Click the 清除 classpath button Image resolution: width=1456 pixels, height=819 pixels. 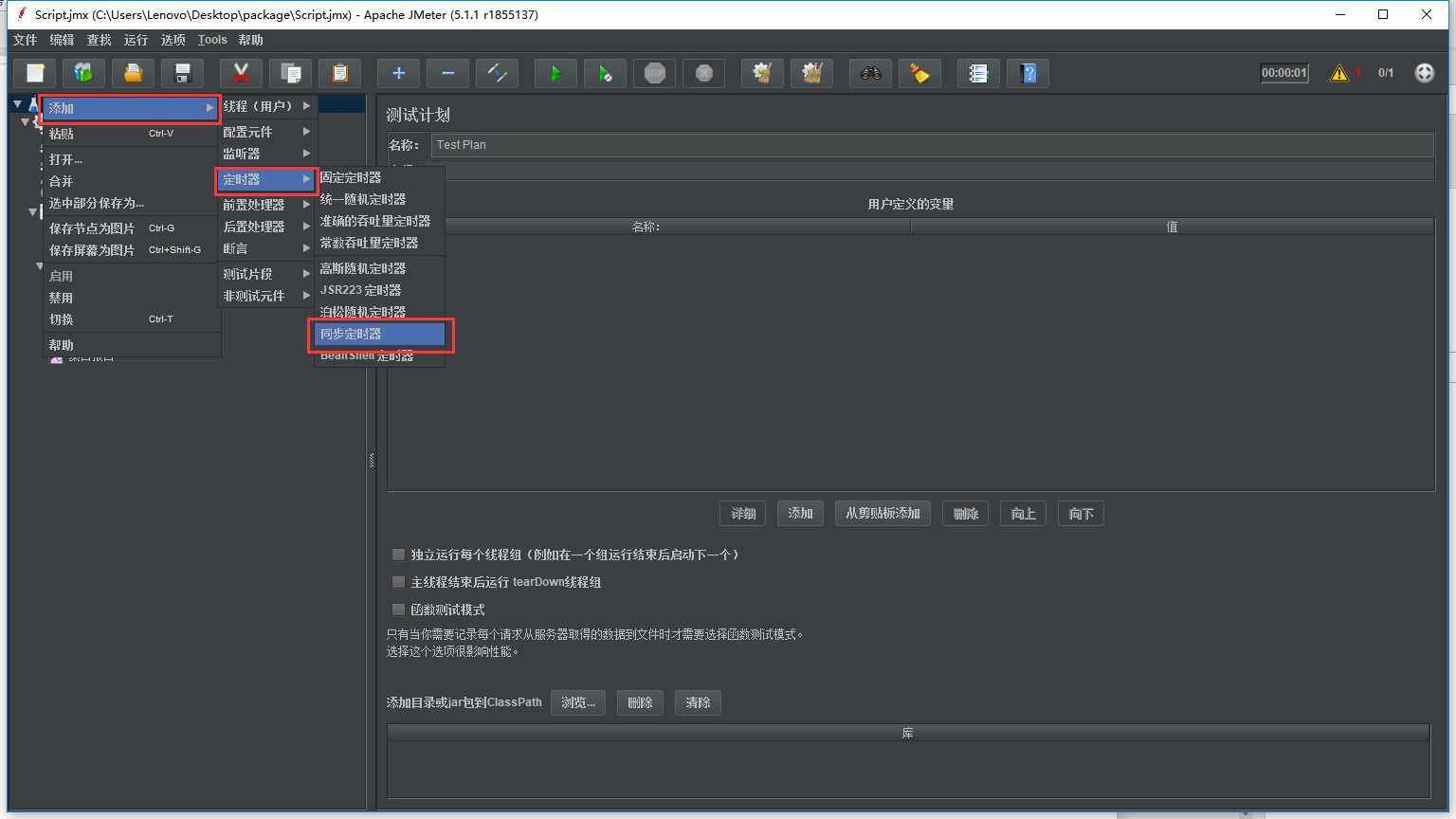pos(698,702)
